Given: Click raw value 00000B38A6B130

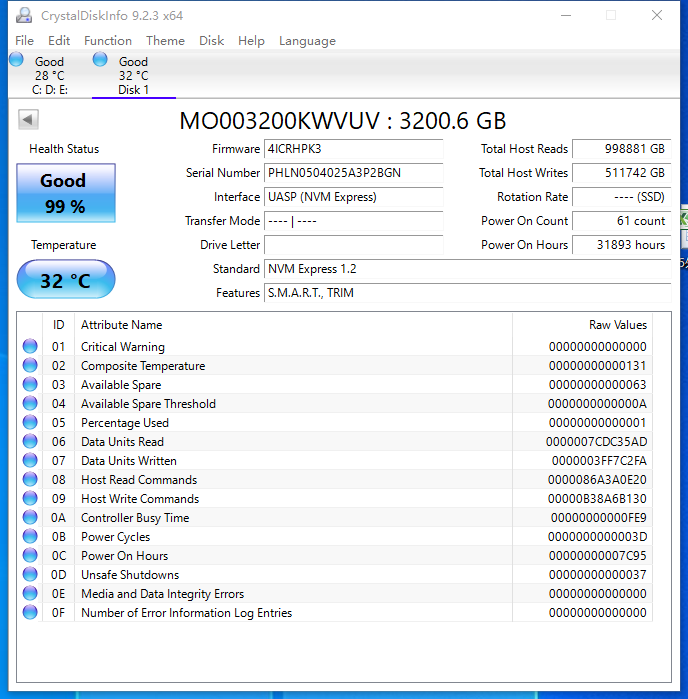Looking at the screenshot, I should (x=597, y=499).
